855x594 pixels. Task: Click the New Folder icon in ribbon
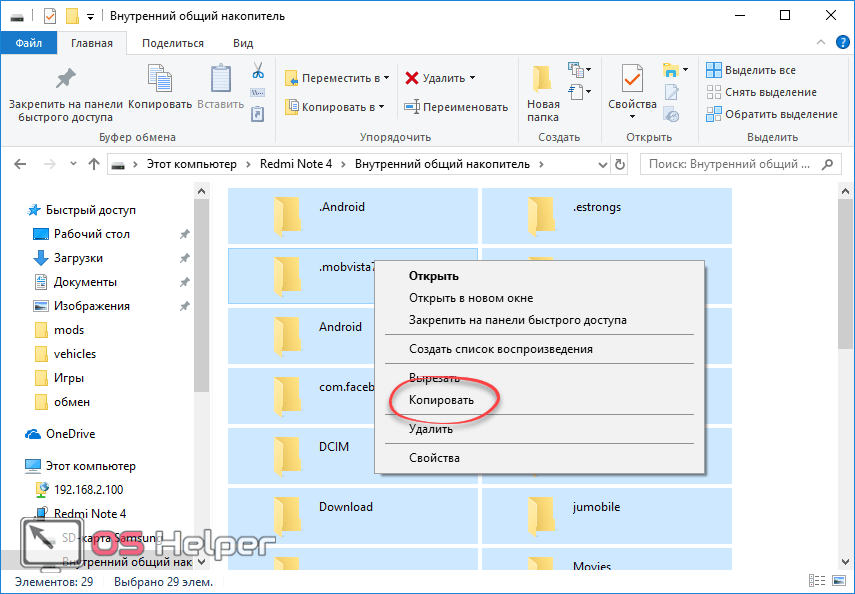[x=543, y=80]
